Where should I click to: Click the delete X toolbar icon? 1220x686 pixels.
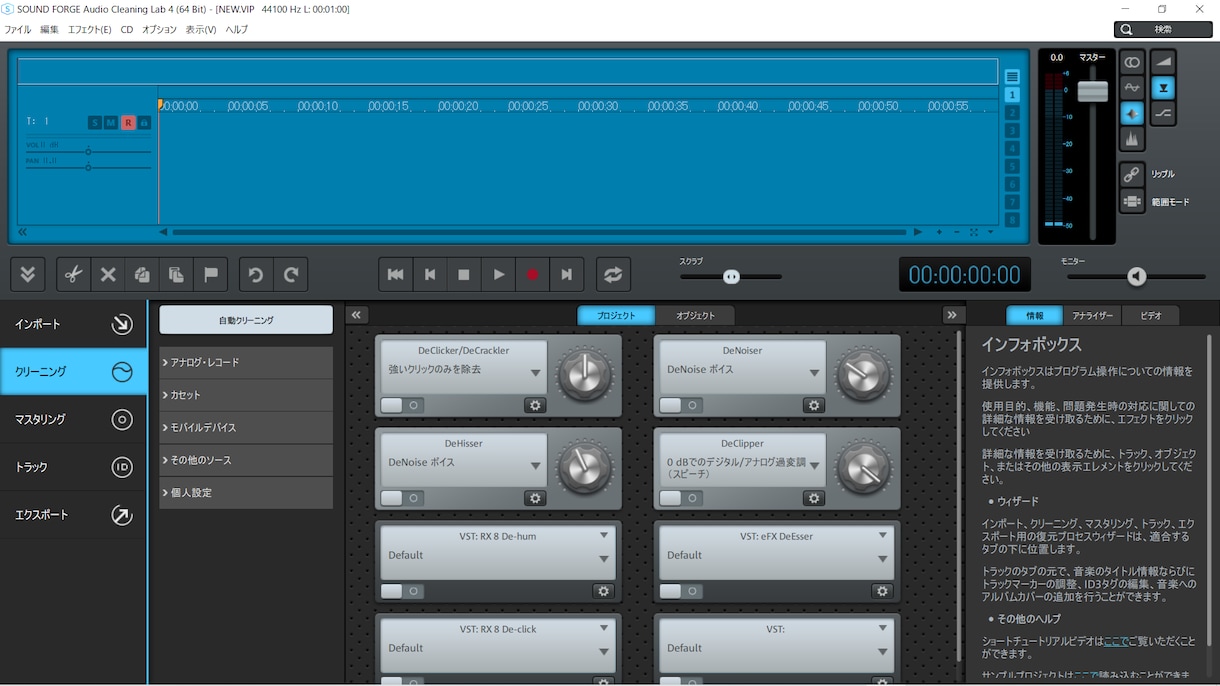(108, 274)
